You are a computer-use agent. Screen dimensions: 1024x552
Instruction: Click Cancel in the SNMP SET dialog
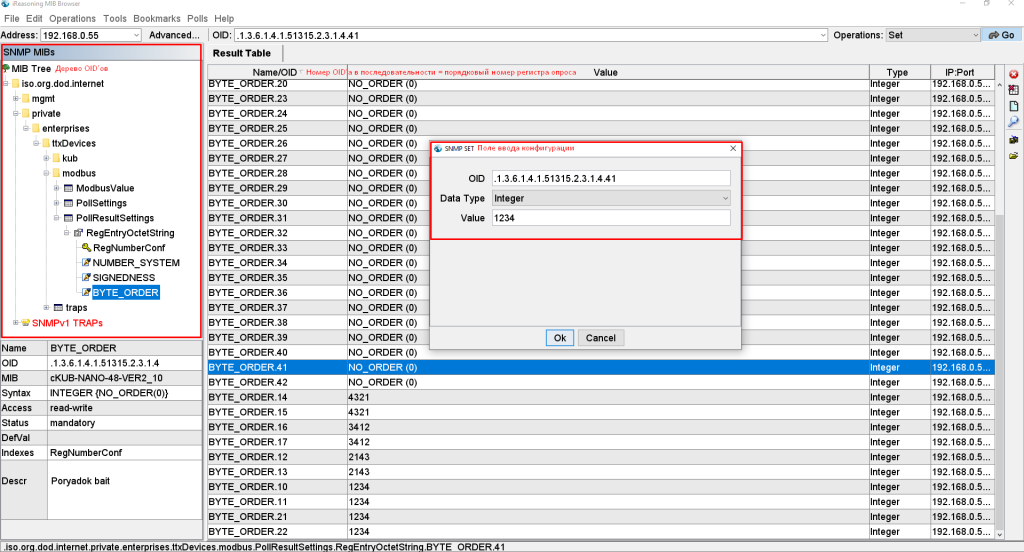click(600, 338)
